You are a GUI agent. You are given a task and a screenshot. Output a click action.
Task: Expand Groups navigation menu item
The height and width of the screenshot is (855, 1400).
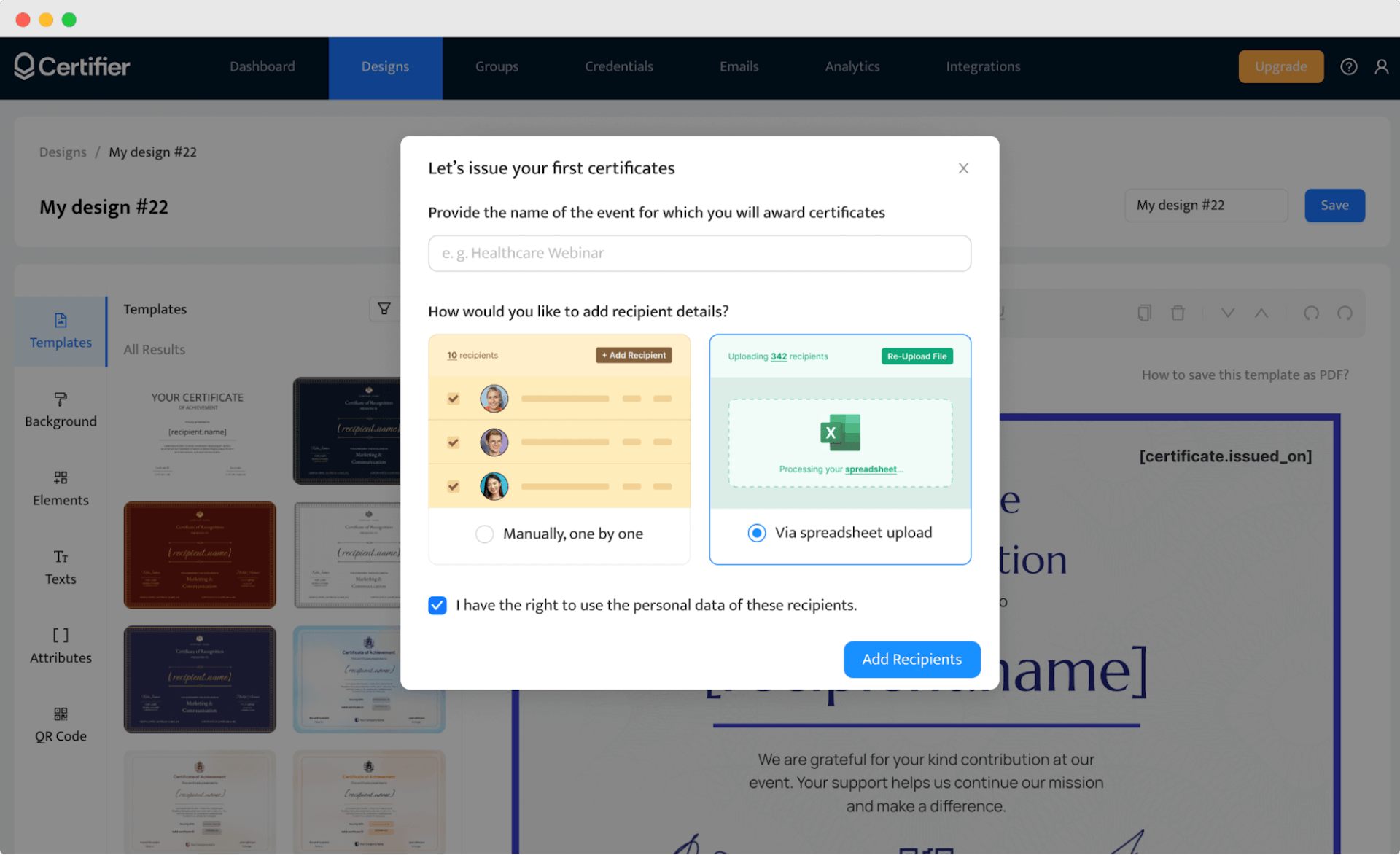(497, 66)
